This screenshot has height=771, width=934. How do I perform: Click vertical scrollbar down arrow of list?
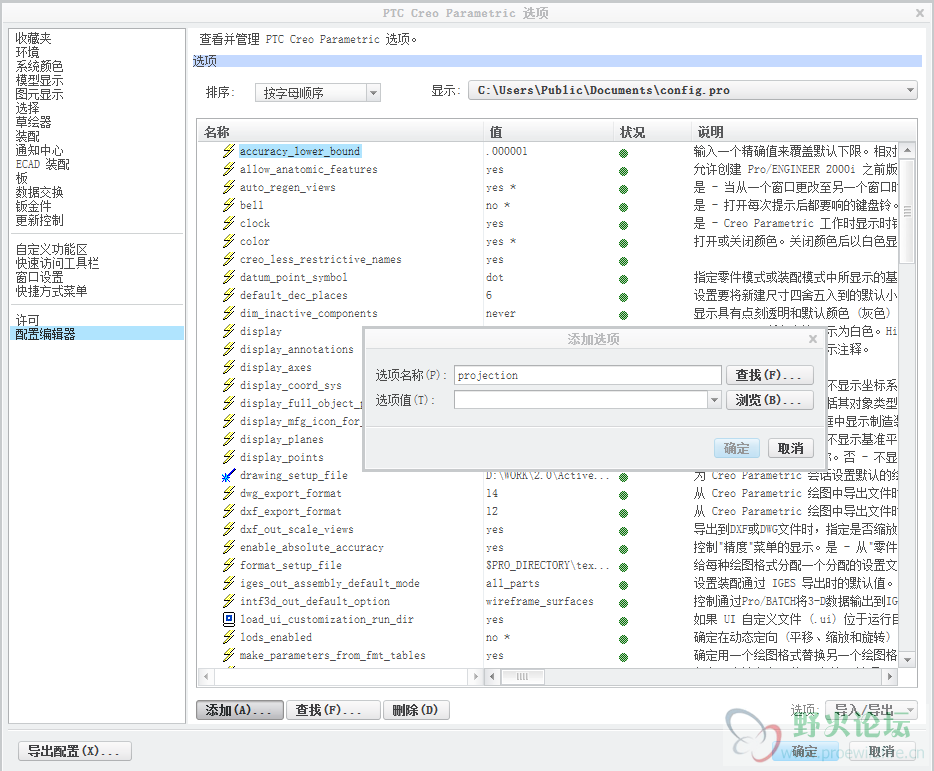pos(907,660)
